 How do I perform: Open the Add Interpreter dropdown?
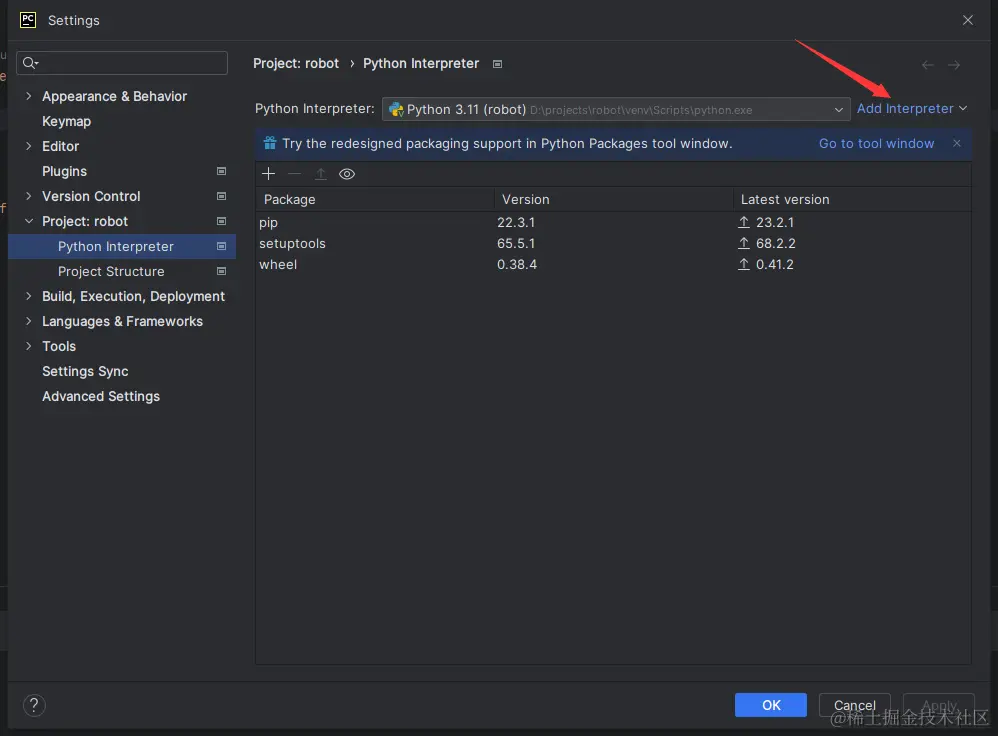(x=911, y=109)
